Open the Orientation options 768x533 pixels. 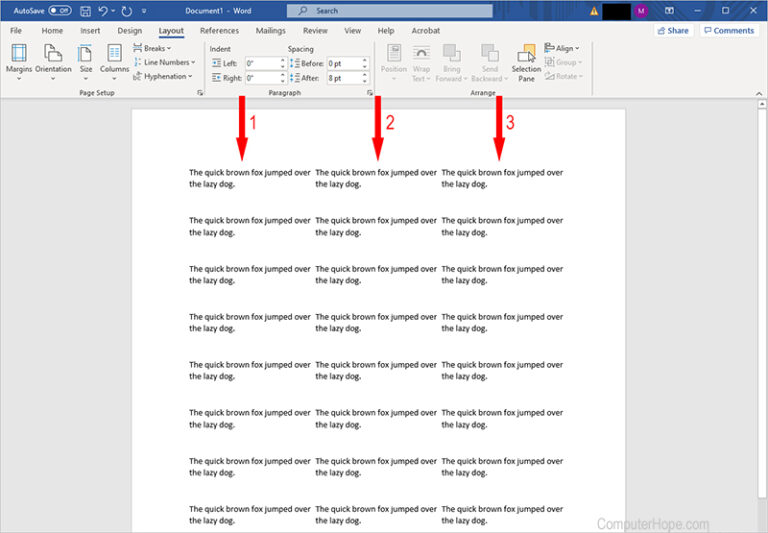tap(55, 60)
